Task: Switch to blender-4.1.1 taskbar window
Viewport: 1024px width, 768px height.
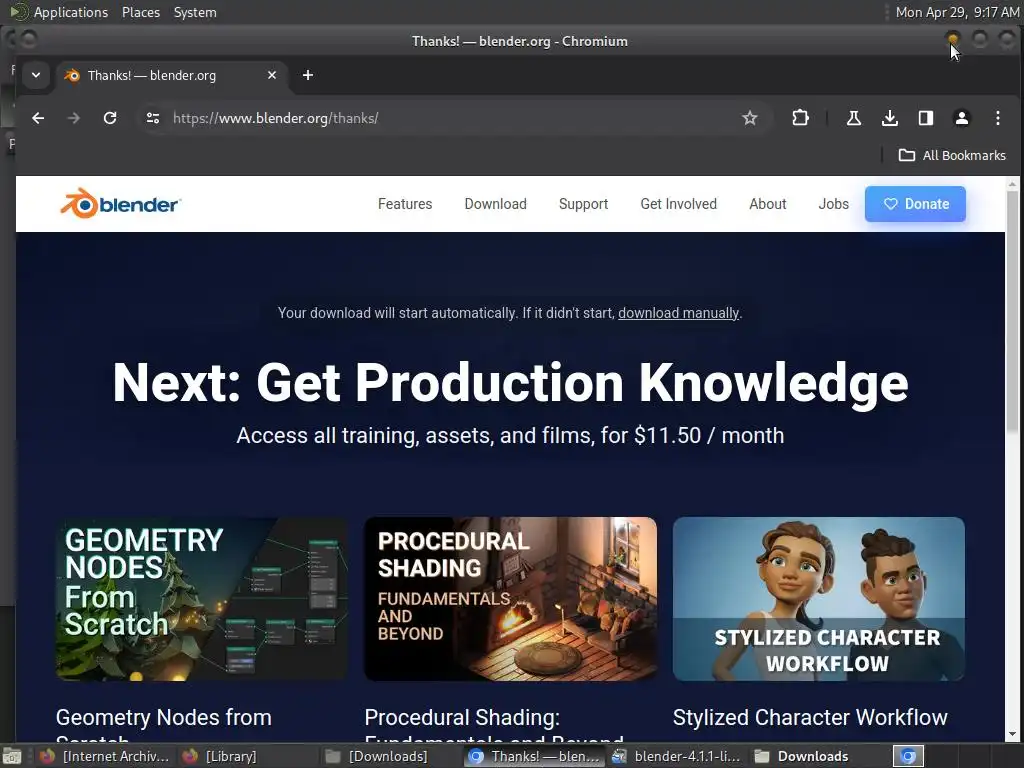Action: 676,756
